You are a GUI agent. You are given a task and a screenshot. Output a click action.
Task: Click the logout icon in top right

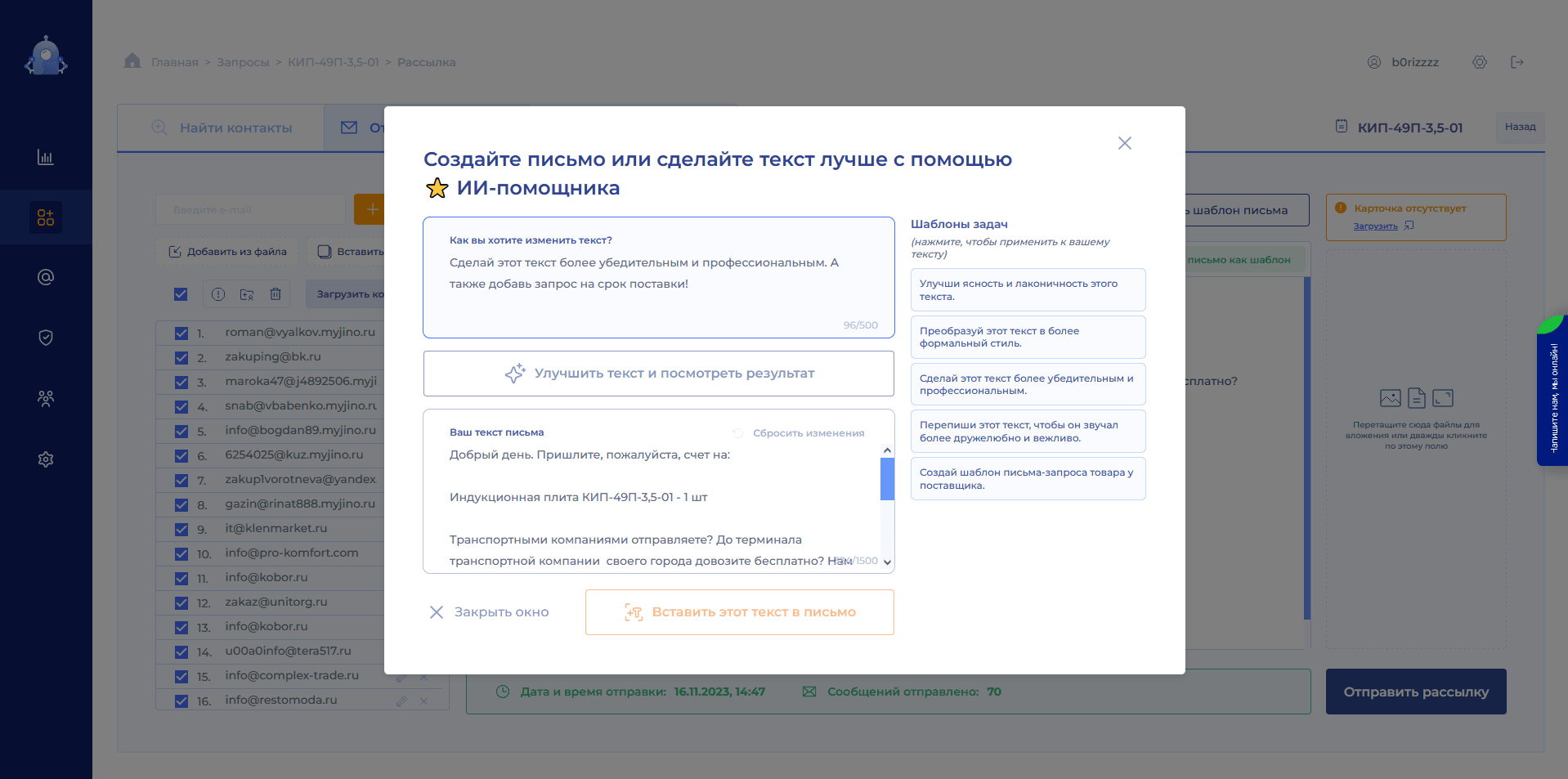coord(1517,62)
